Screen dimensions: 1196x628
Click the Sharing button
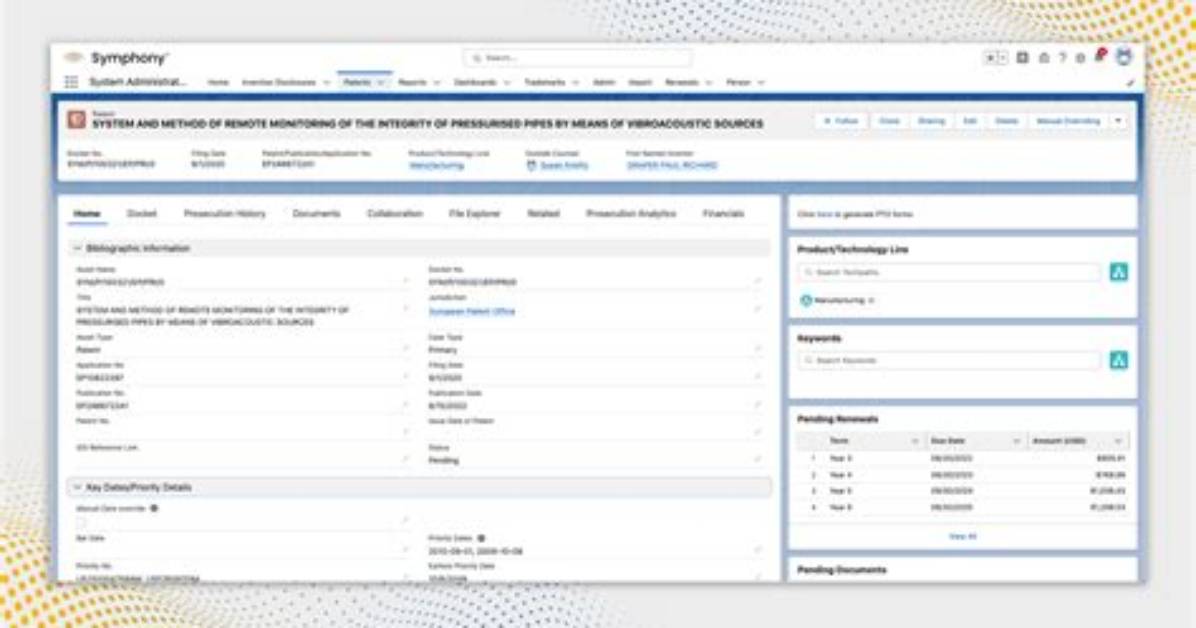(x=931, y=121)
